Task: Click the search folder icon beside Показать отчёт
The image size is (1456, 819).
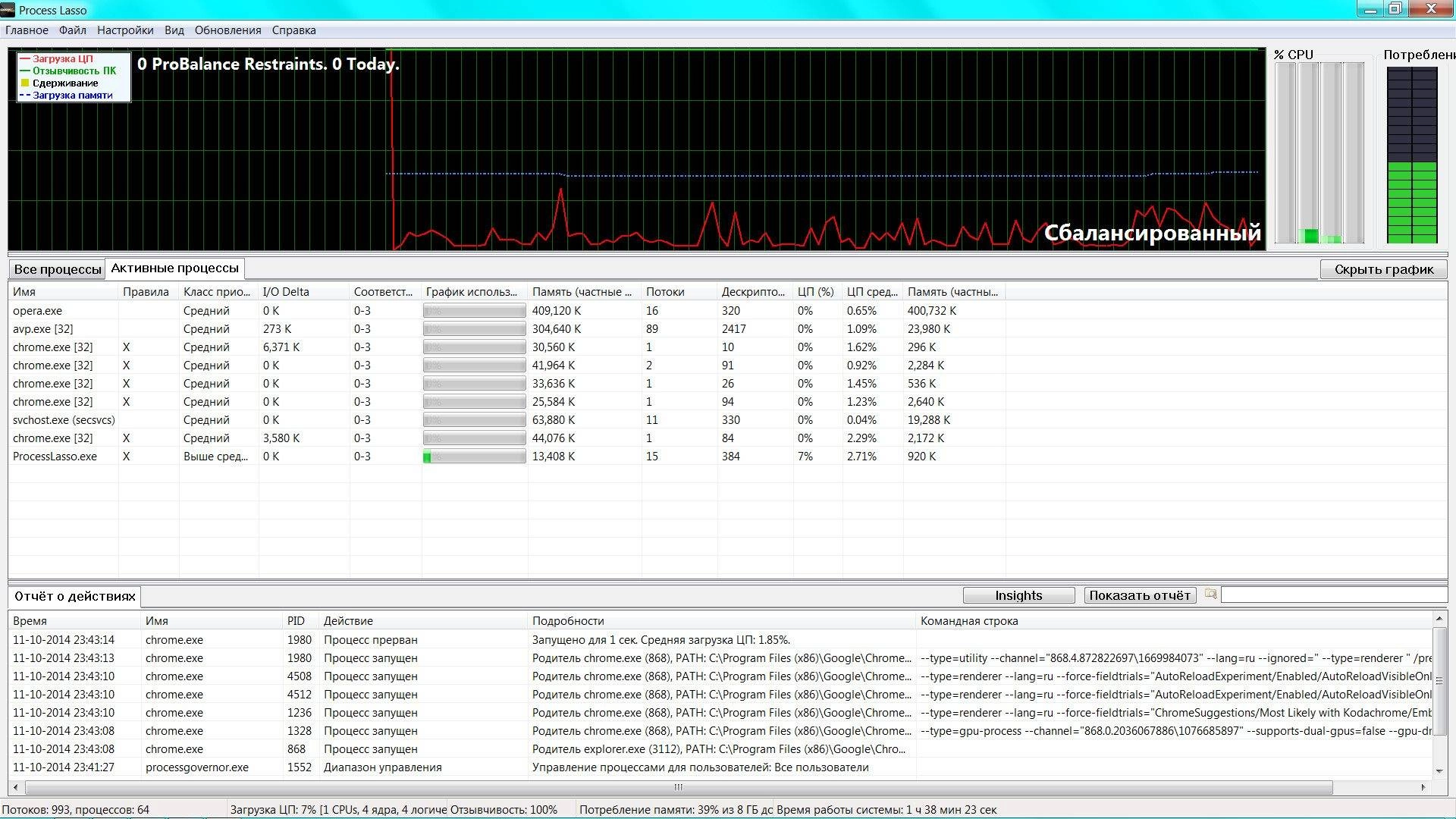Action: tap(1210, 595)
